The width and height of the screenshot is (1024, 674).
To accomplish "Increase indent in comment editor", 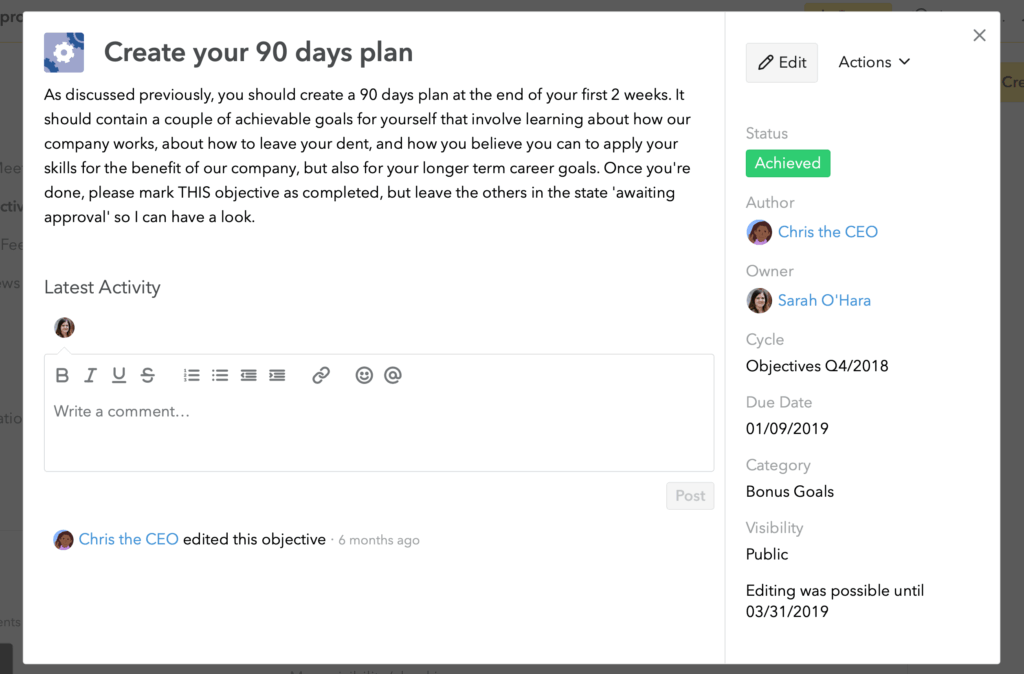I will point(278,375).
